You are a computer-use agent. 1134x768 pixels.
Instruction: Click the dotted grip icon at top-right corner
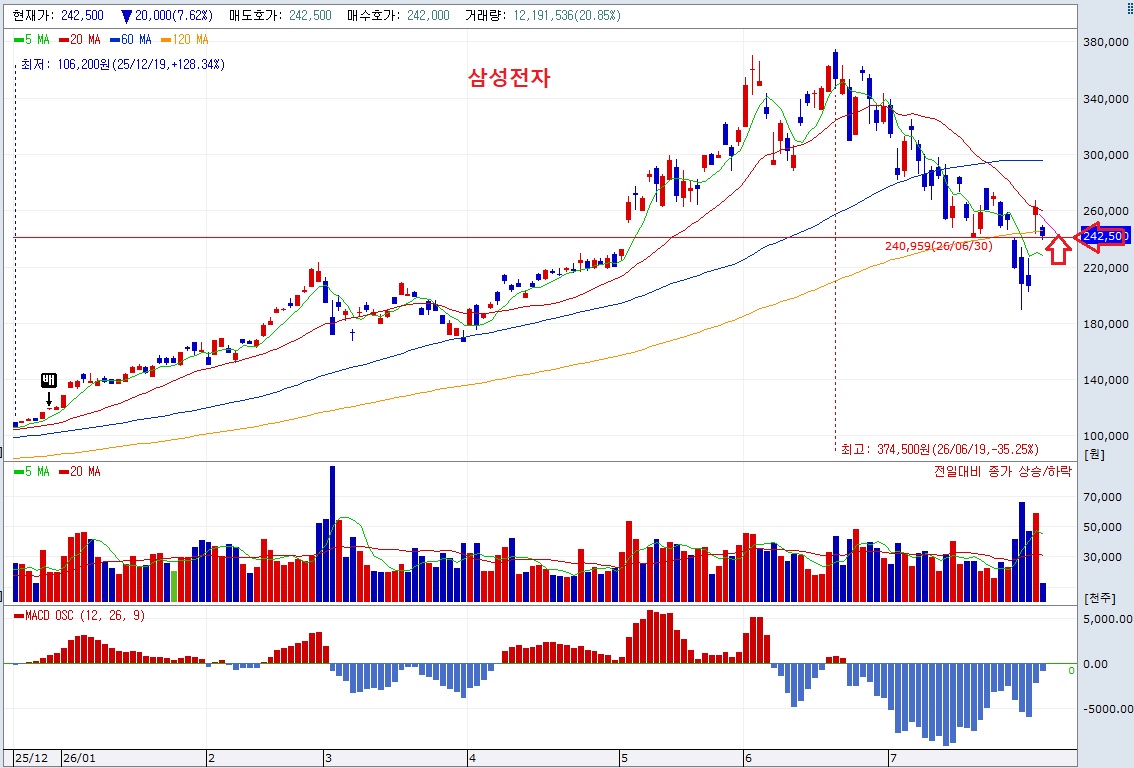[x=1130, y=7]
